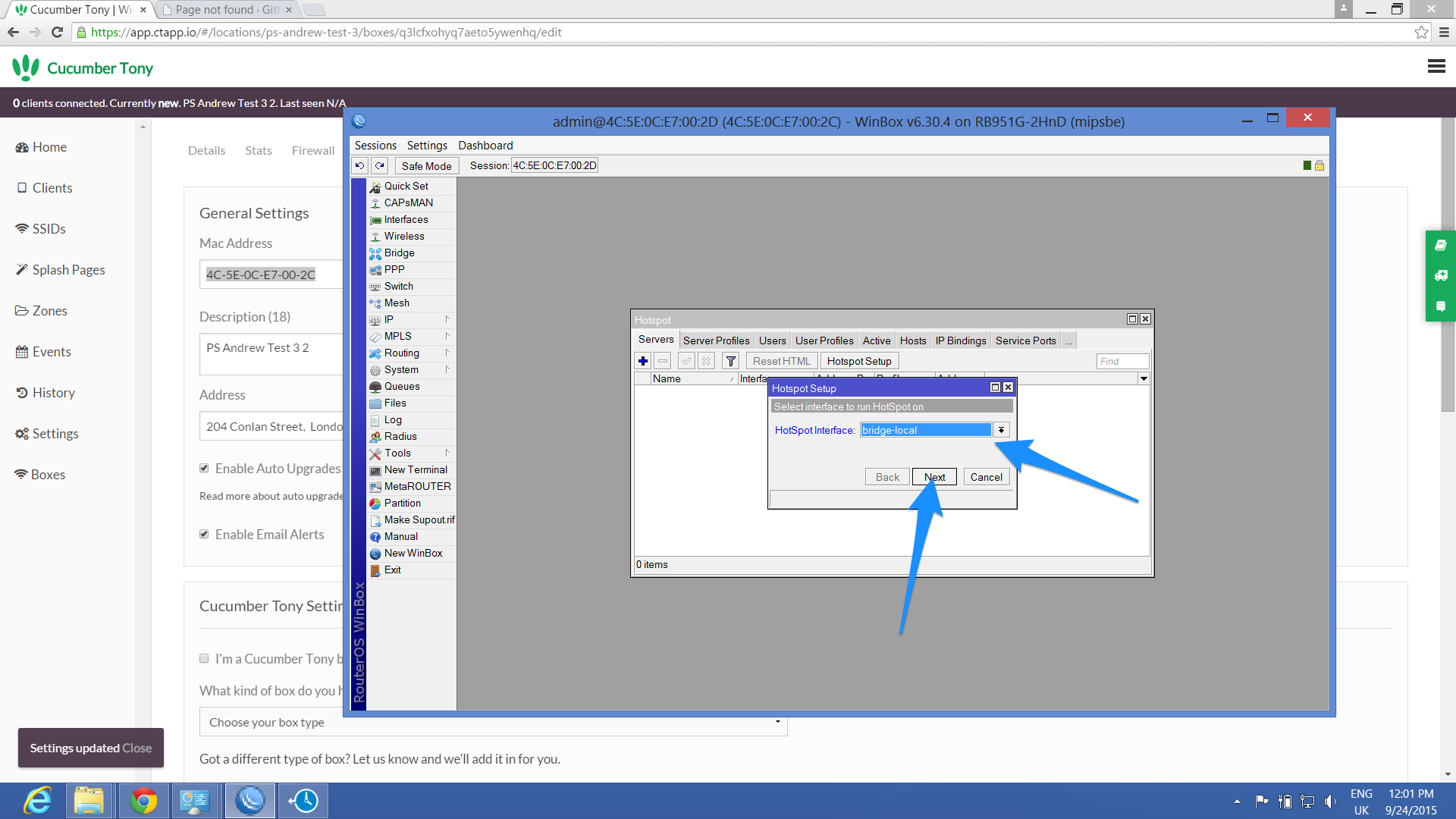Viewport: 1456px width, 819px height.
Task: Toggle Enable Auto Upgrades checkbox
Action: coord(204,468)
